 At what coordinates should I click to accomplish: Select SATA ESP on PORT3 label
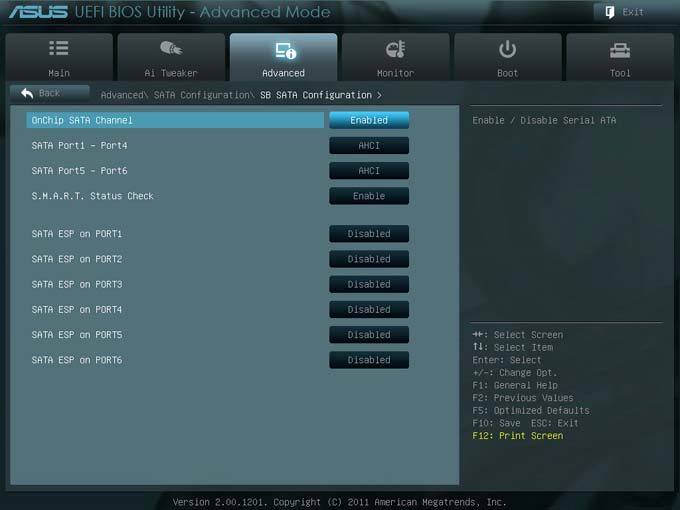click(77, 284)
